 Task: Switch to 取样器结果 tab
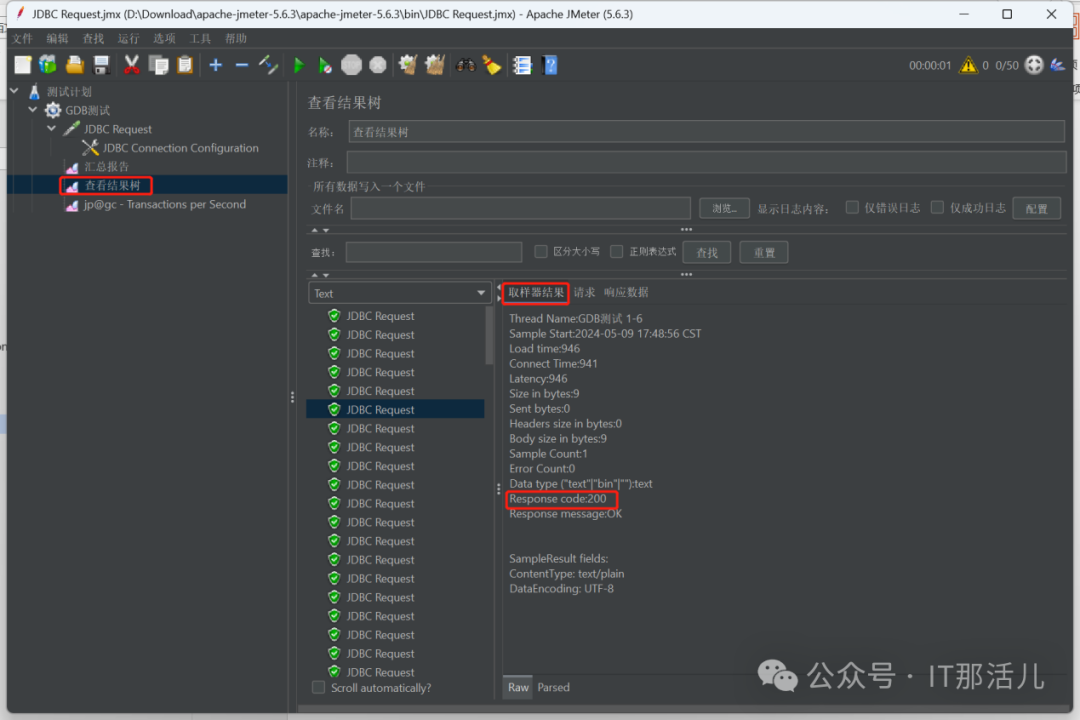pyautogui.click(x=536, y=293)
